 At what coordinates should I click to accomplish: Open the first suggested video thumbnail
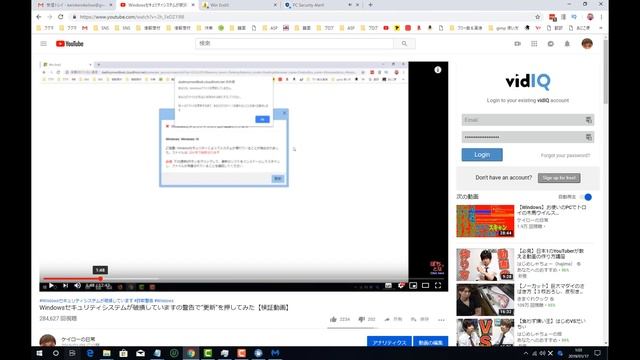[485, 221]
